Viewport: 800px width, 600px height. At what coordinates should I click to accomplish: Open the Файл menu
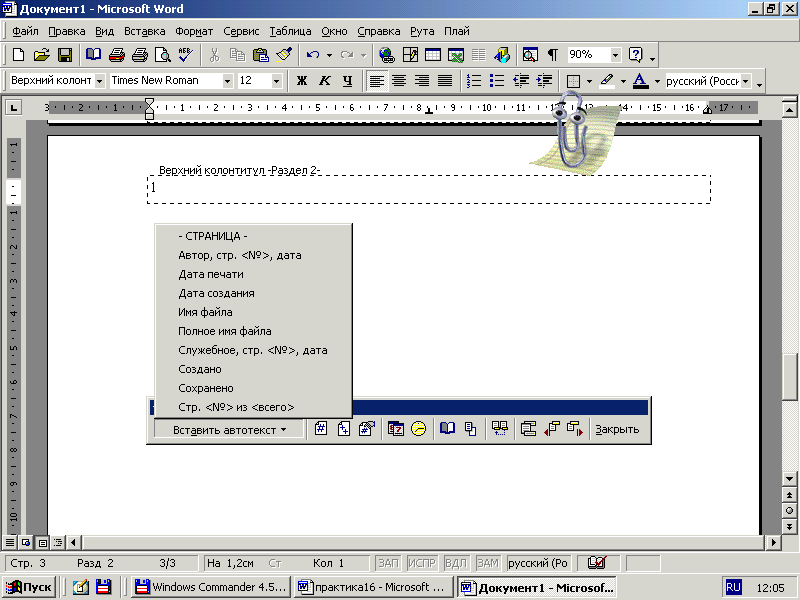25,31
